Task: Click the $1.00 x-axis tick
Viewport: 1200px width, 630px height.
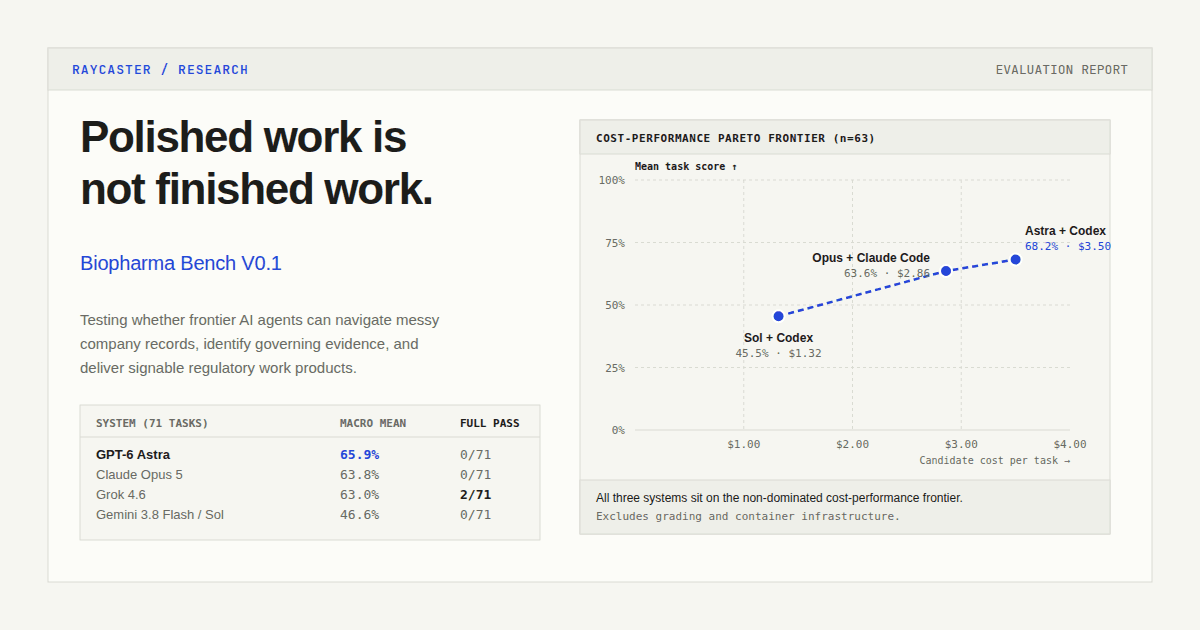Action: [744, 444]
